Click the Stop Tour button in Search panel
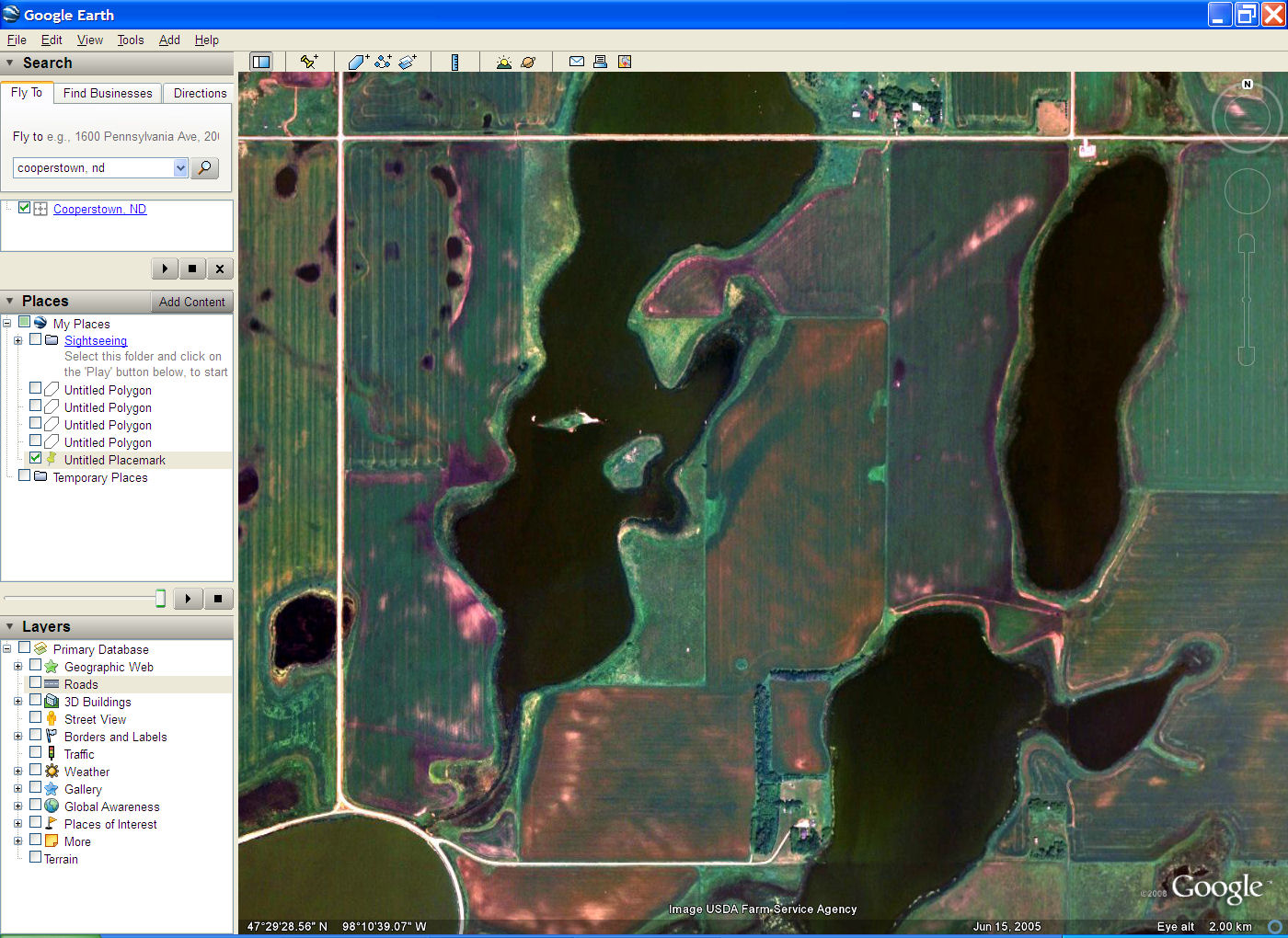This screenshot has width=1288, height=938. (192, 269)
